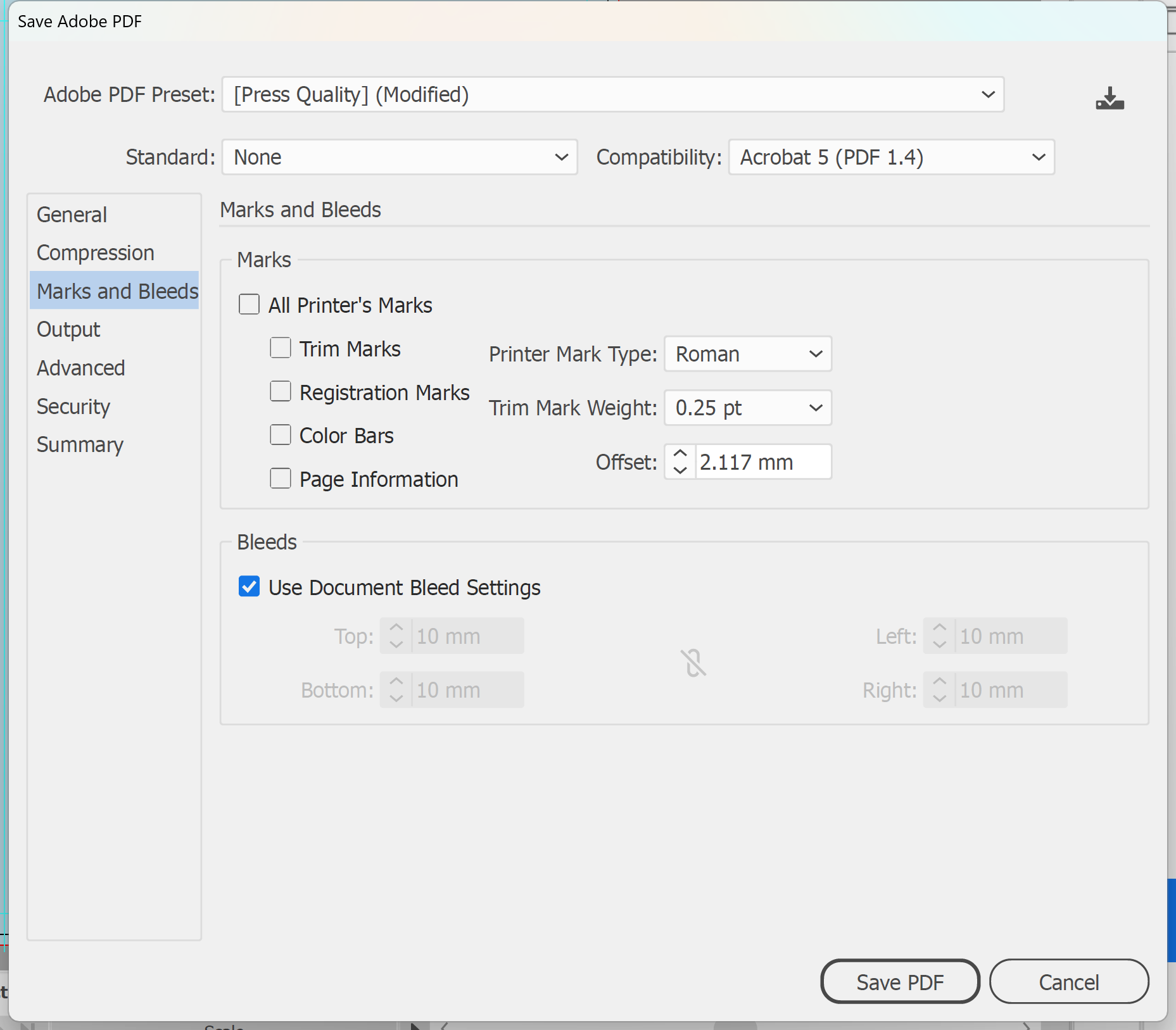Click the Right bleed value field
1176x1030 pixels.
point(1011,689)
